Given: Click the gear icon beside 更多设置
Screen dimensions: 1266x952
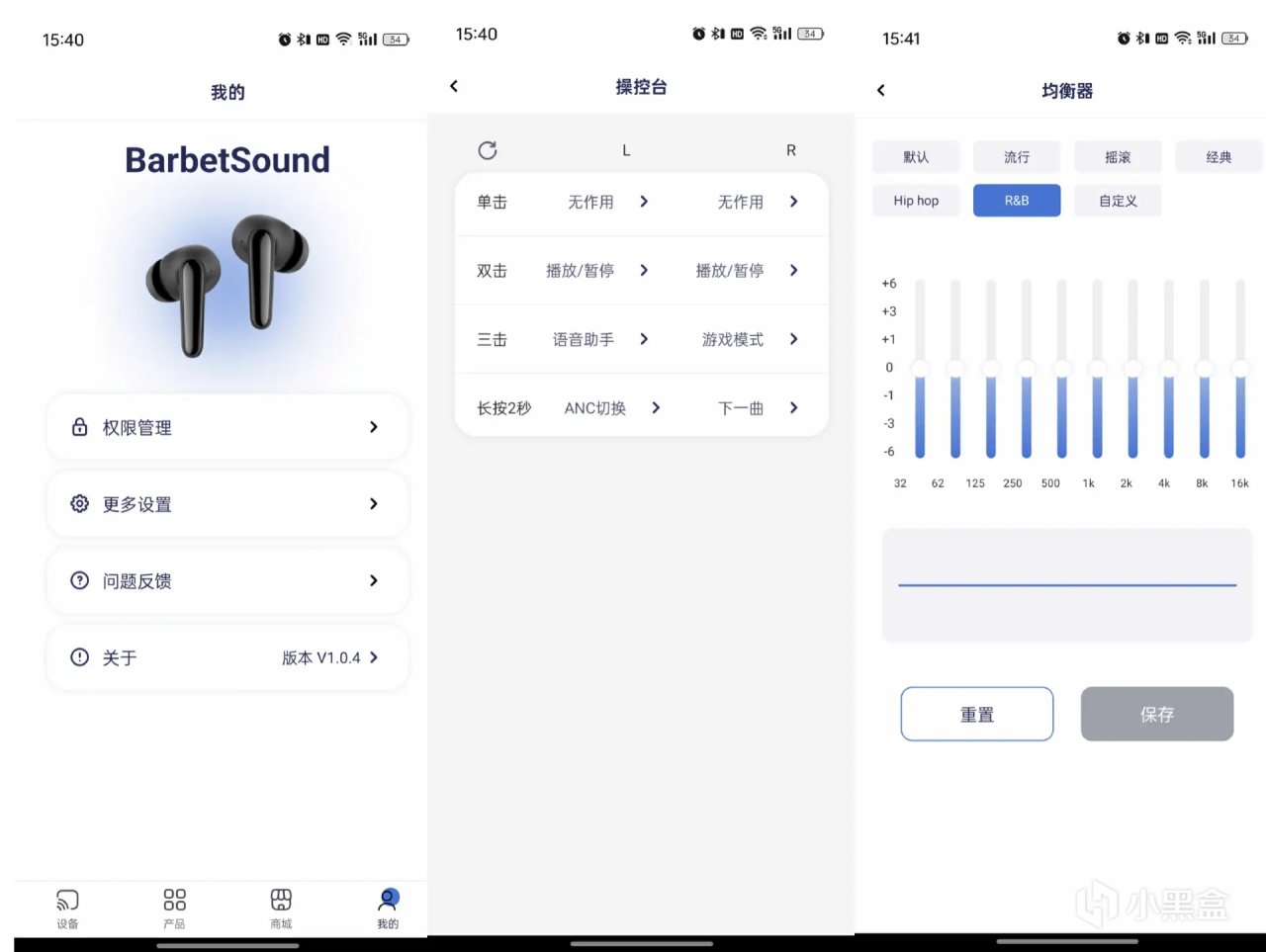Looking at the screenshot, I should (80, 504).
